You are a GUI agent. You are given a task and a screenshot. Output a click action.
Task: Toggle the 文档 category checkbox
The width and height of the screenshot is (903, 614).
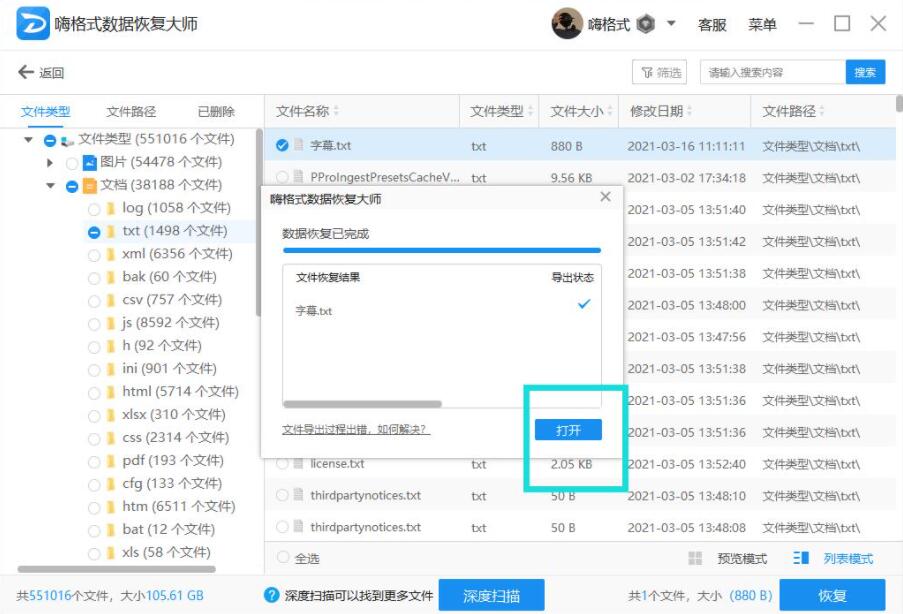[72, 186]
